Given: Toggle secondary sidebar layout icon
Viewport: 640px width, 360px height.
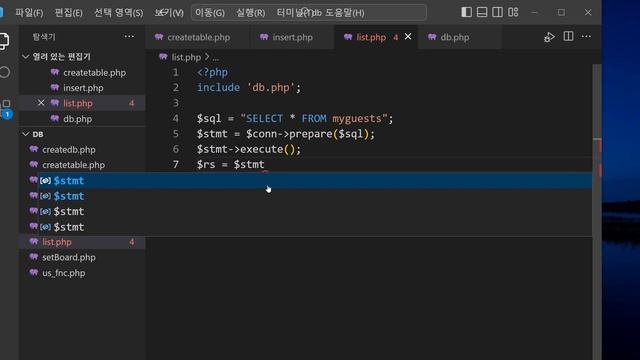Looking at the screenshot, I should (497, 12).
